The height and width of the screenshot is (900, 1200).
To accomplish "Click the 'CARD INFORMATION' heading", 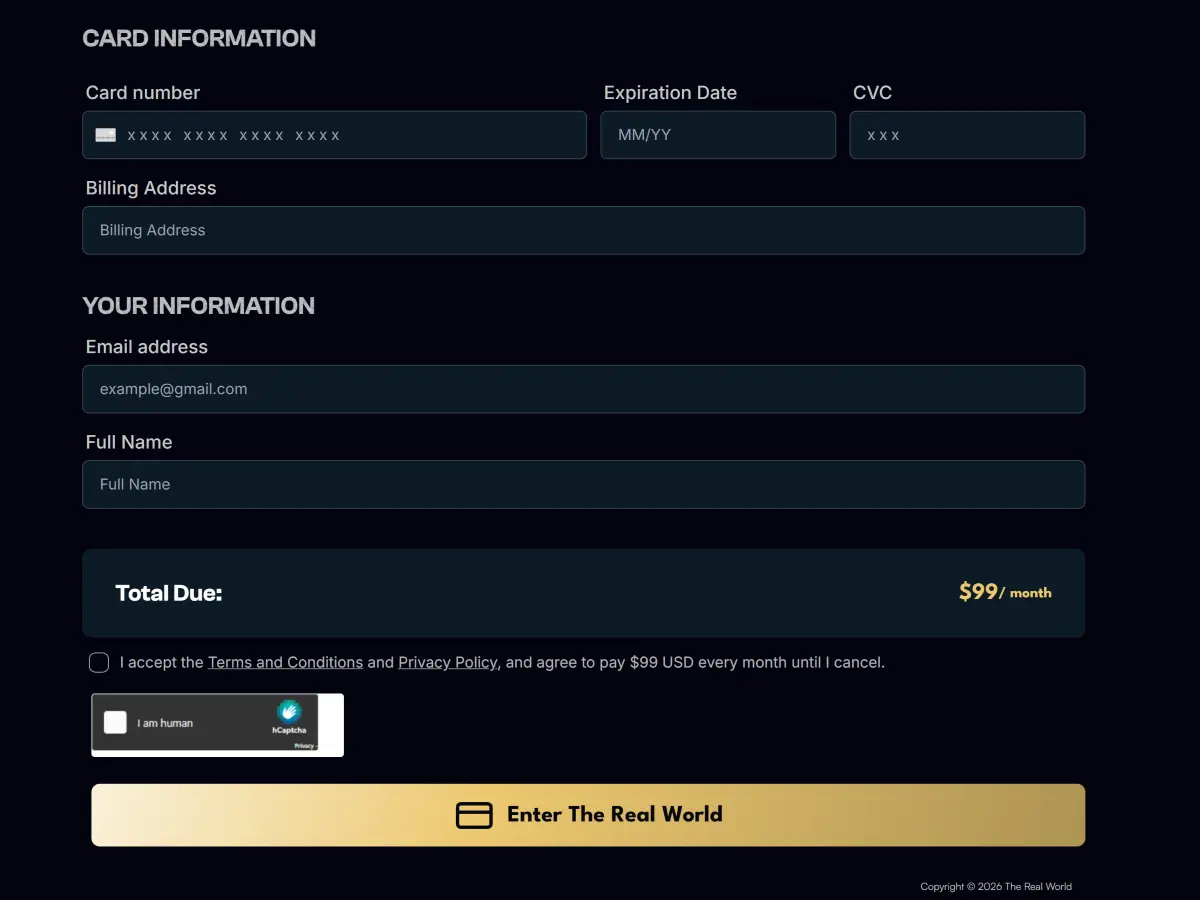I will (198, 38).
